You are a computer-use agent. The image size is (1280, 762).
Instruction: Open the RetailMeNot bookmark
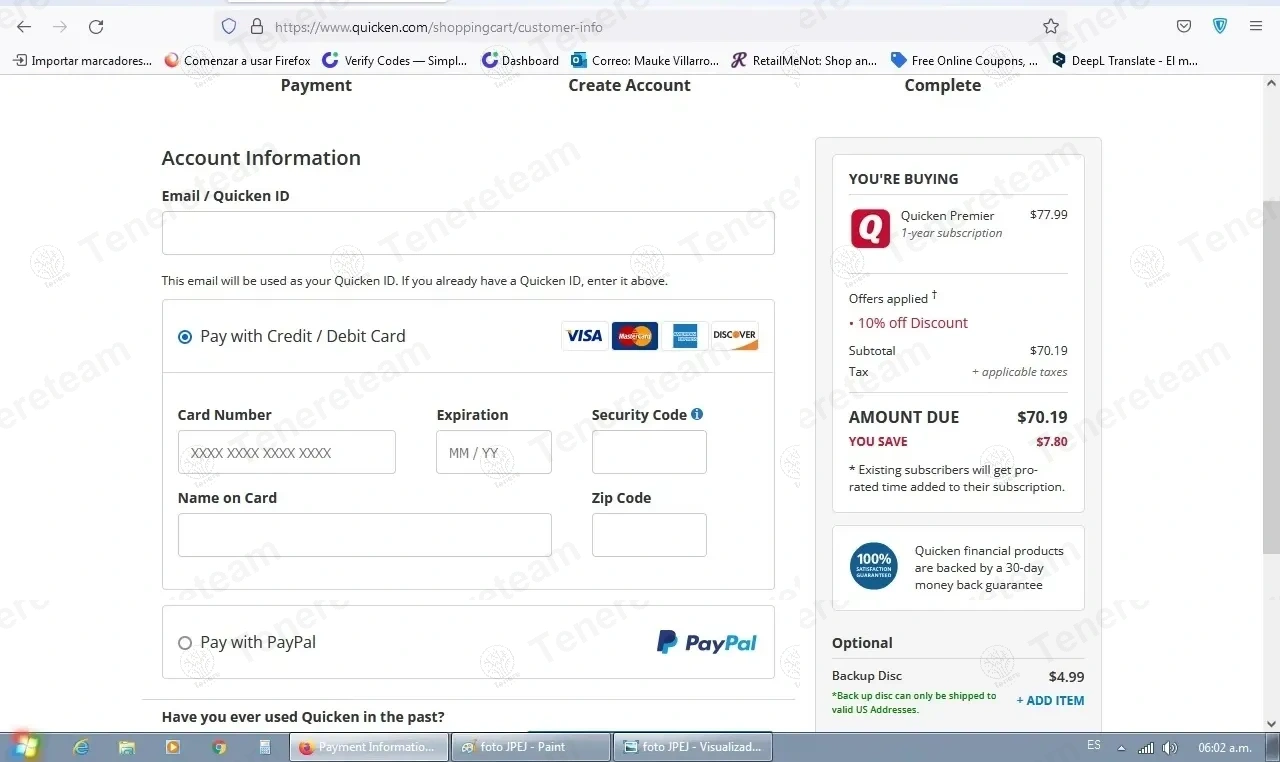click(x=804, y=60)
